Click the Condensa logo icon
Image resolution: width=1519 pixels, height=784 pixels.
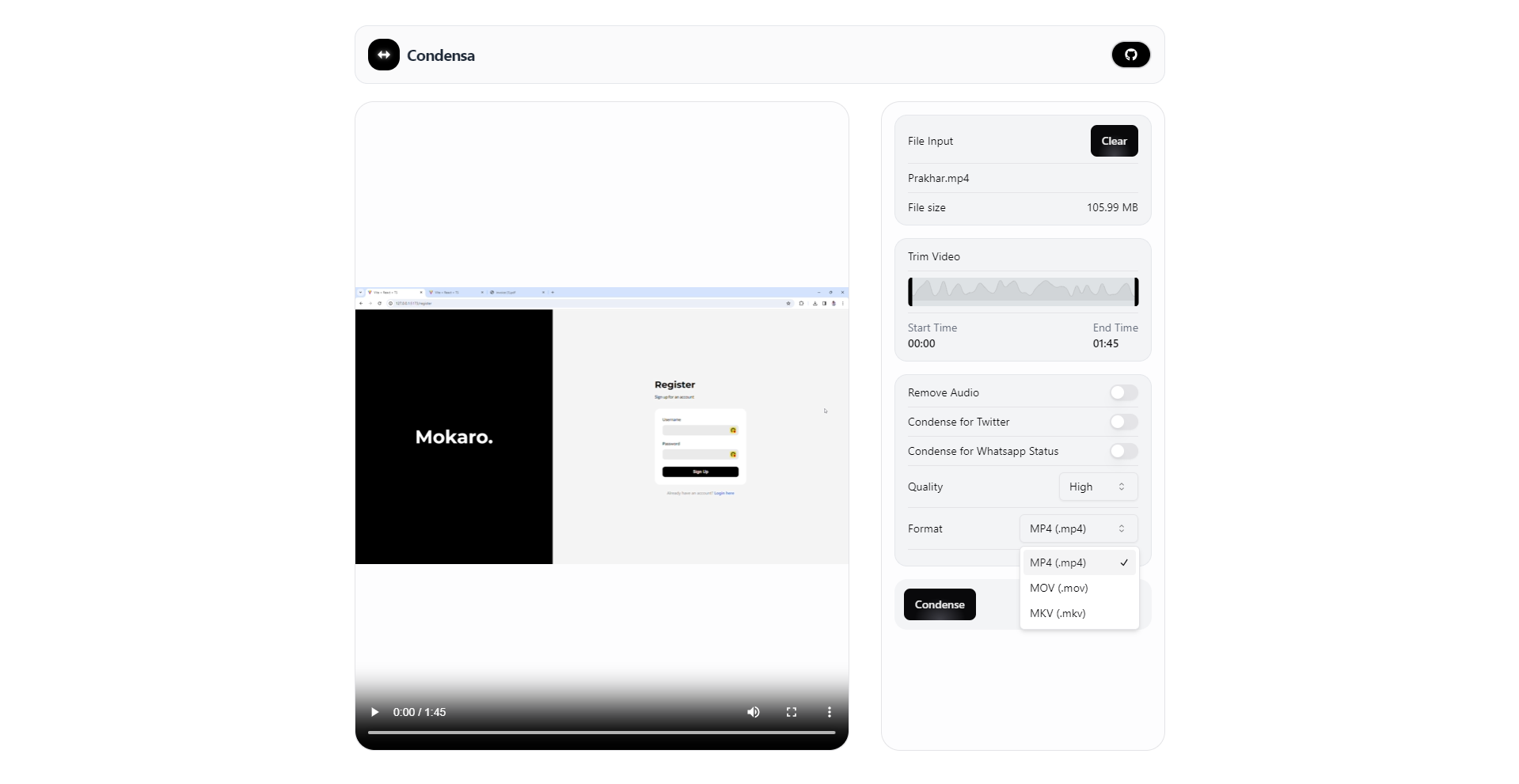pyautogui.click(x=384, y=55)
